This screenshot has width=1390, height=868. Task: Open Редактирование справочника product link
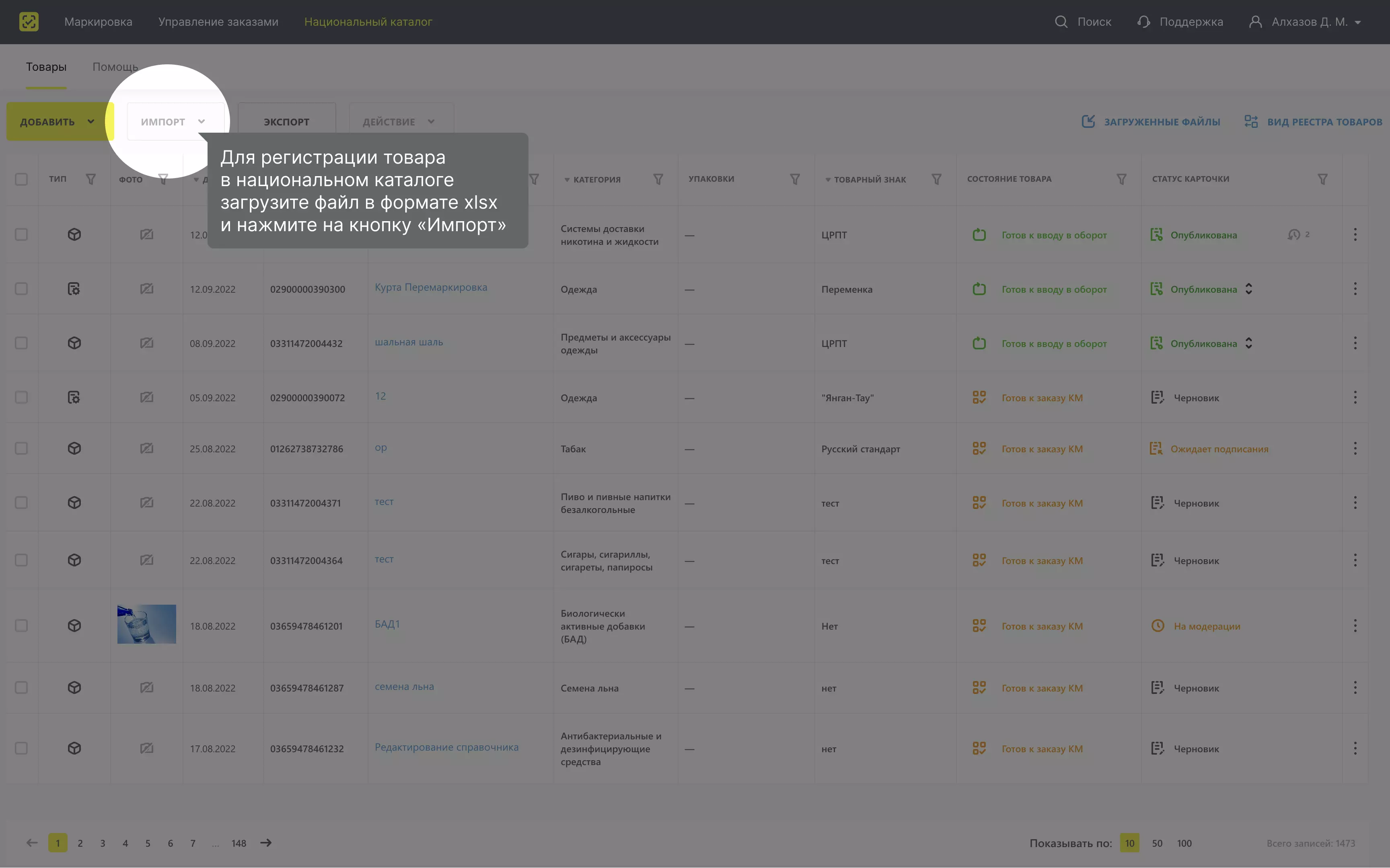(x=446, y=747)
